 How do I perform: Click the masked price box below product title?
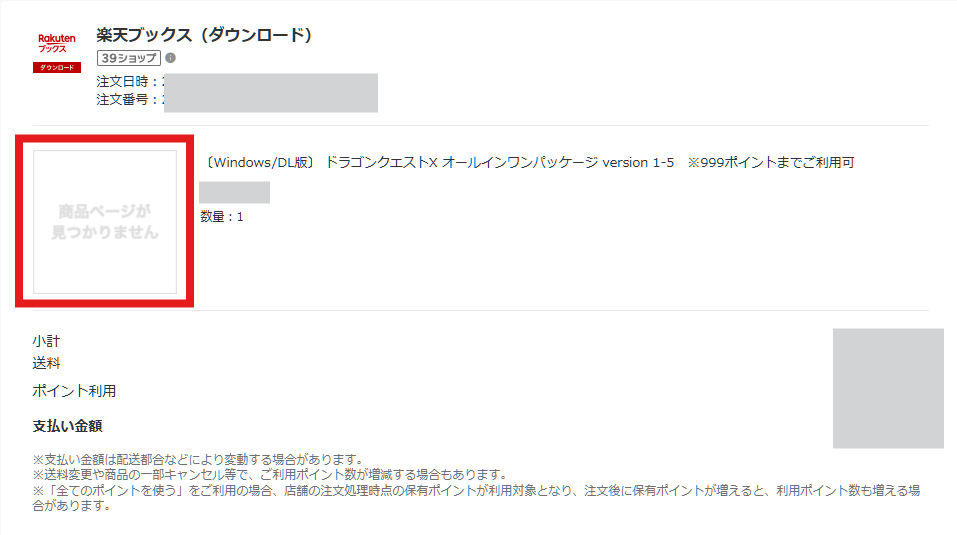[x=234, y=192]
